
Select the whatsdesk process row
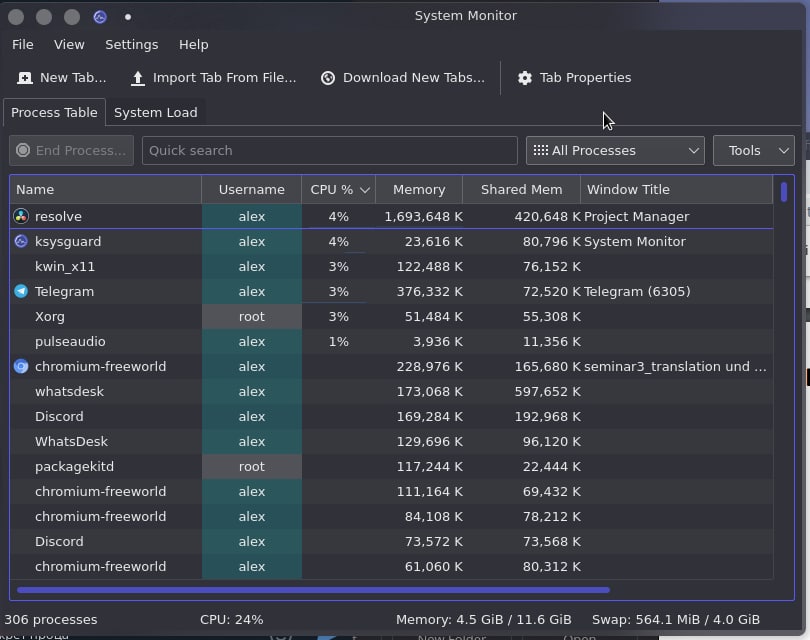pos(392,392)
